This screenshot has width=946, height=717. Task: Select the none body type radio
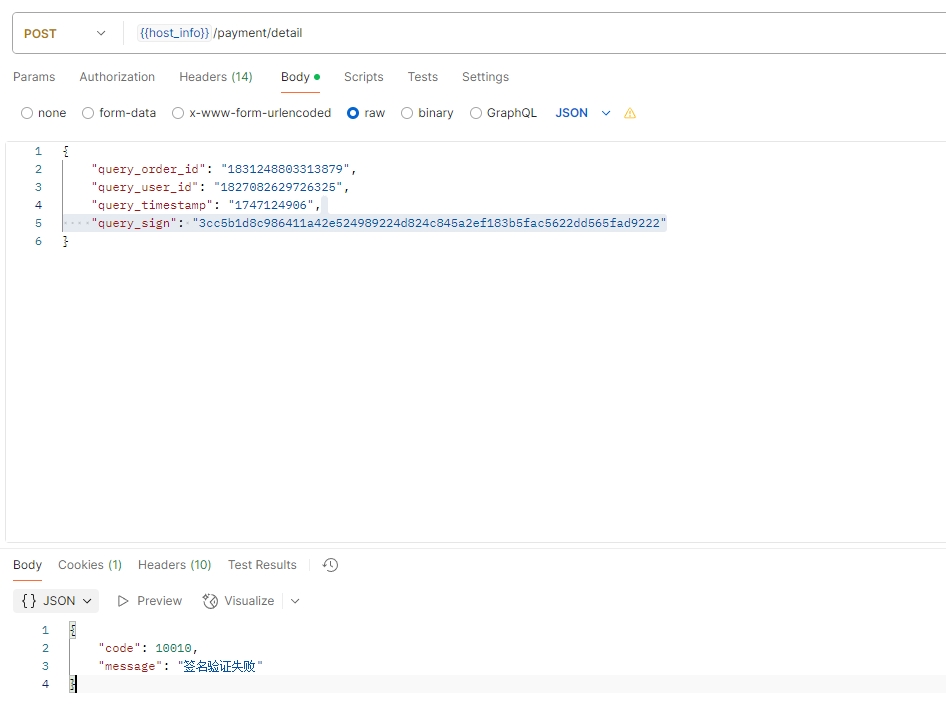[27, 114]
